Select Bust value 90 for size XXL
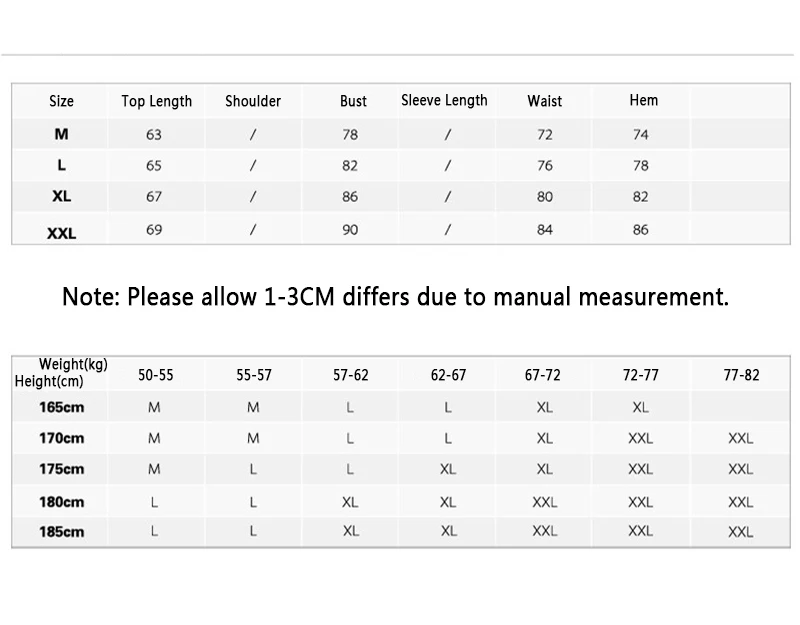Image resolution: width=800 pixels, height=625 pixels. point(350,230)
